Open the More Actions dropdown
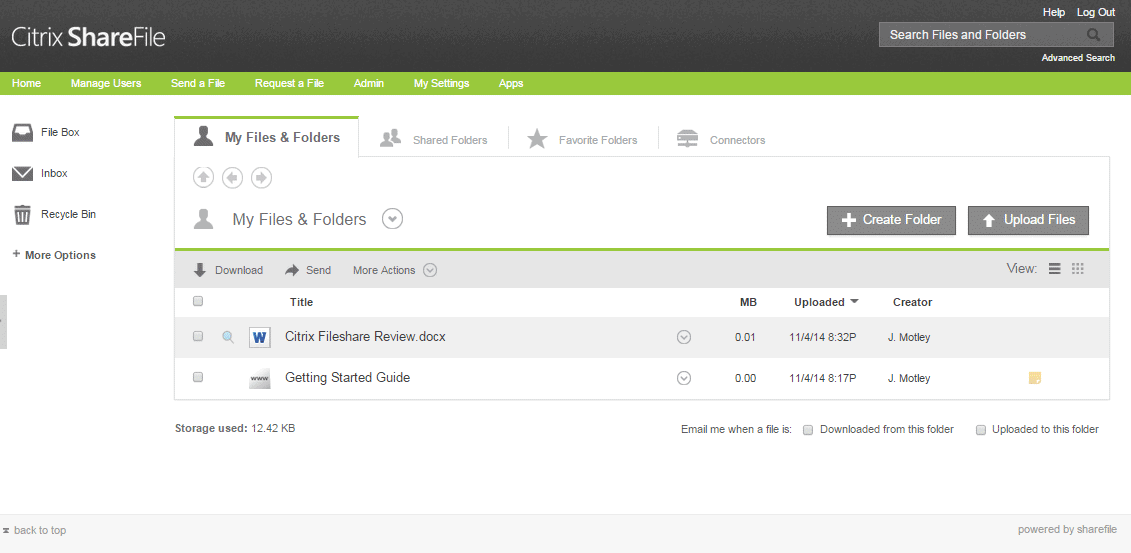 (395, 270)
